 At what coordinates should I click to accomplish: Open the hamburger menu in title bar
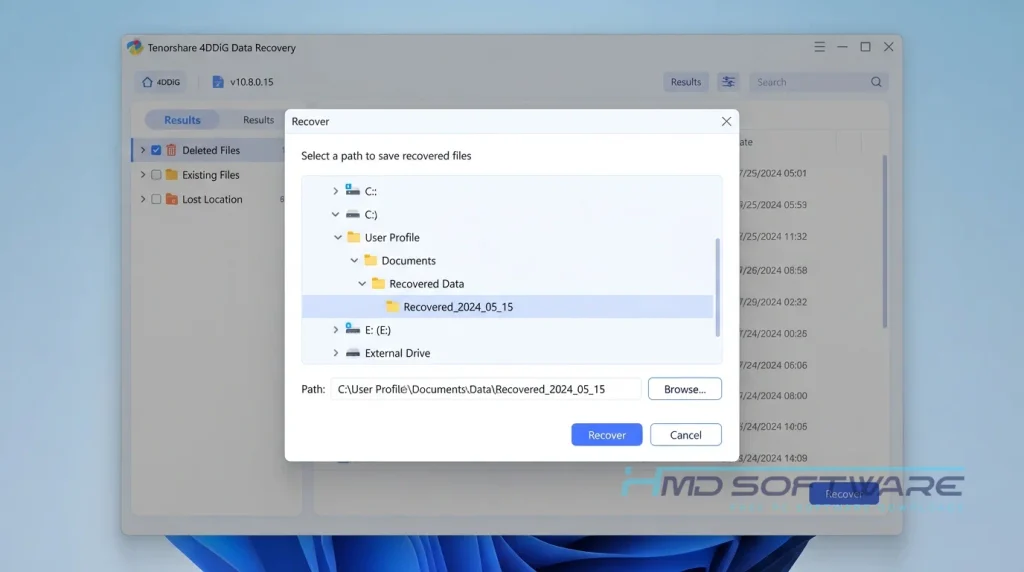pos(820,47)
